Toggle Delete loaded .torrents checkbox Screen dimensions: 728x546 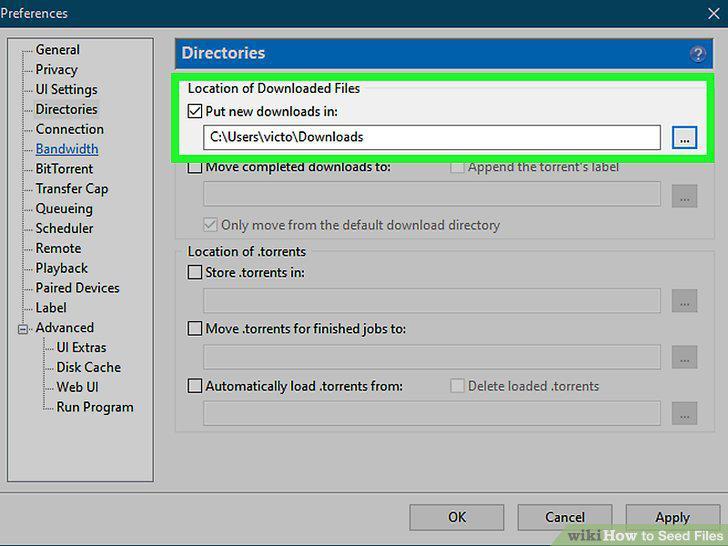point(457,386)
